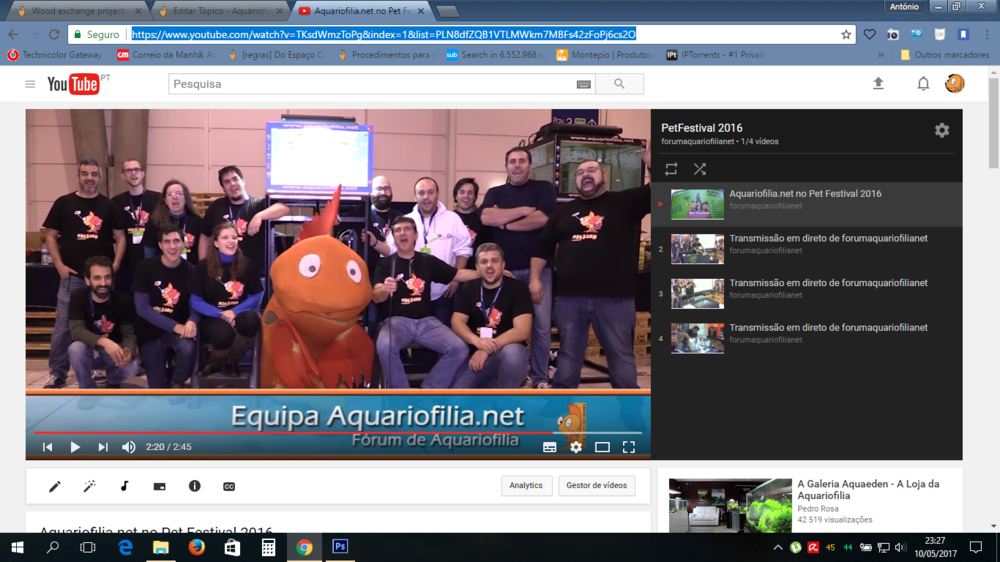
Task: Open Photoshop from the Windows taskbar
Action: pyautogui.click(x=340, y=547)
